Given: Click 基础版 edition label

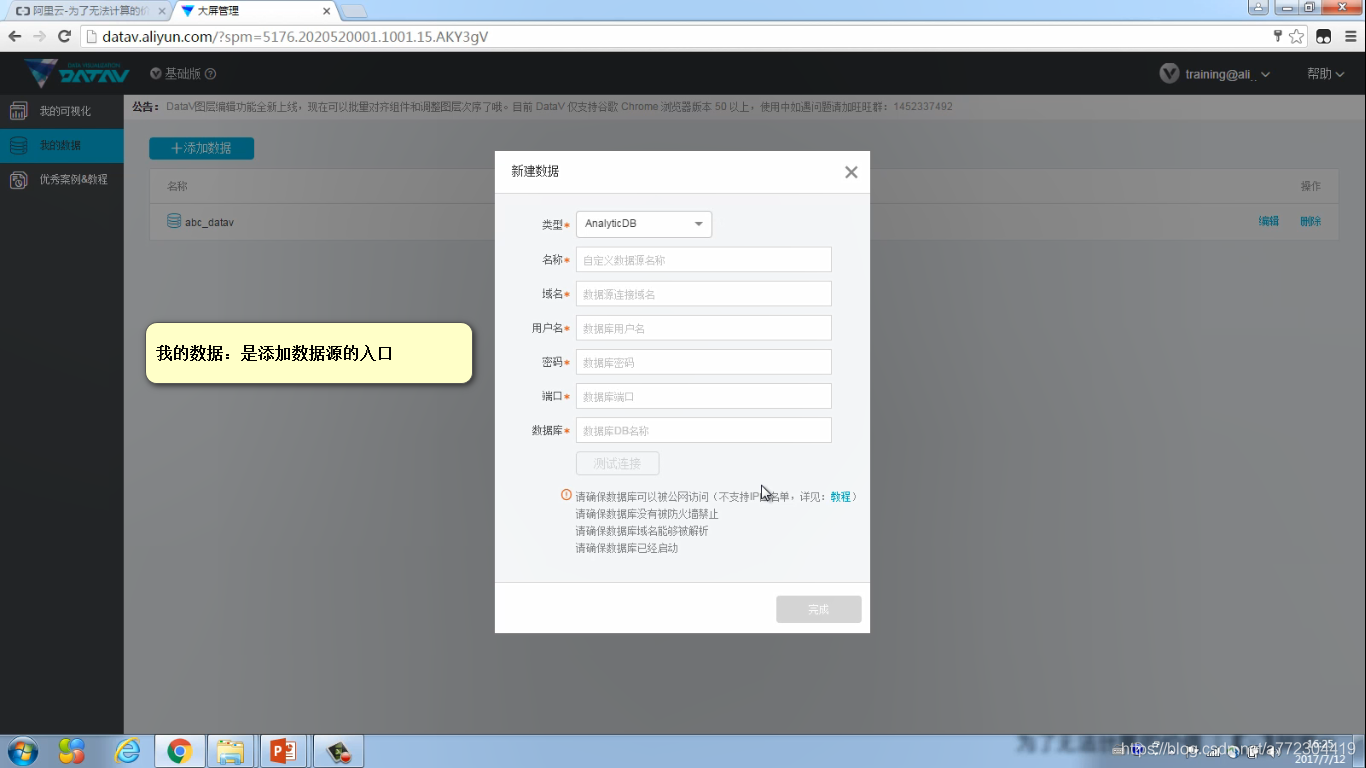Looking at the screenshot, I should tap(183, 74).
